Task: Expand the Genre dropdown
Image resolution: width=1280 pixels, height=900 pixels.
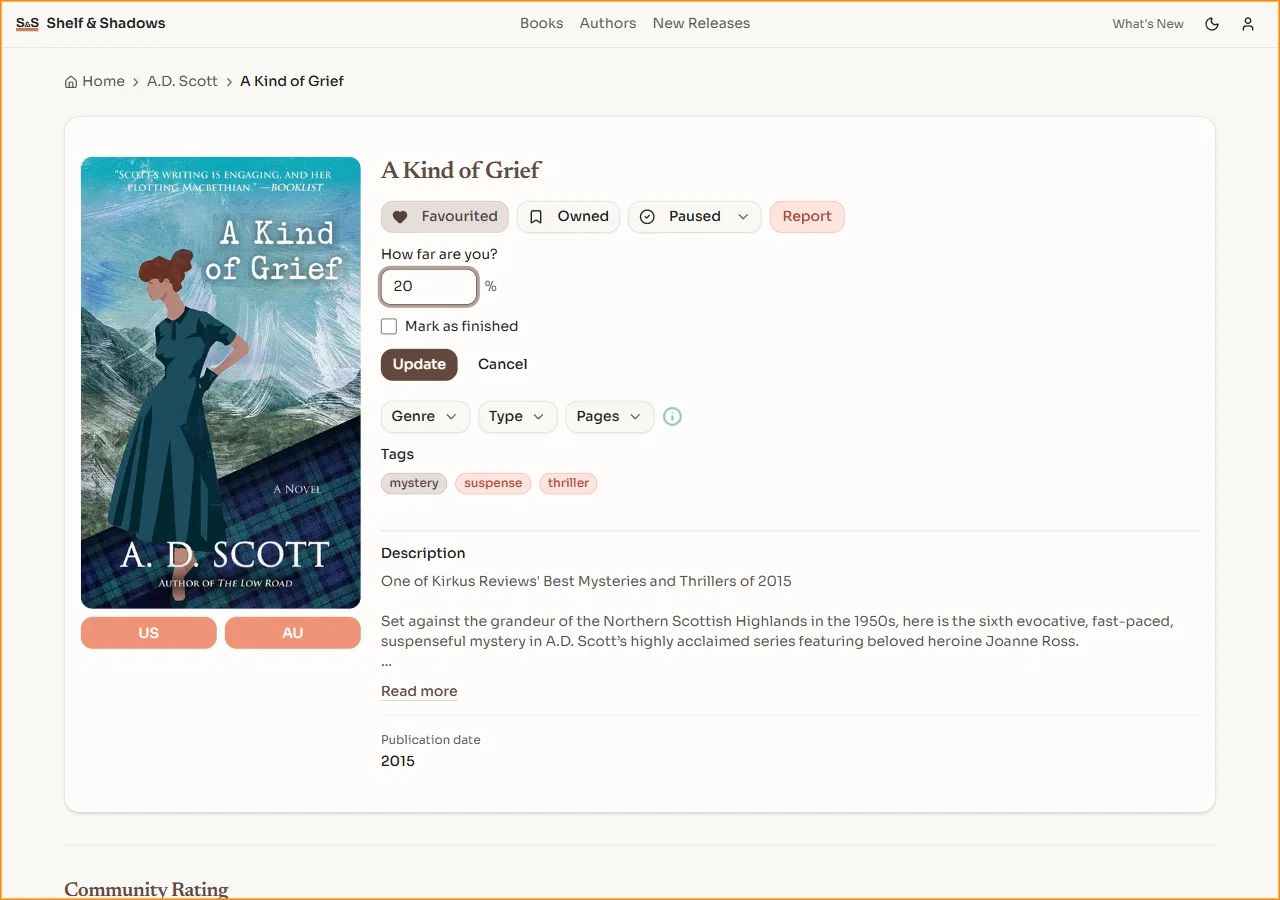Action: 425,417
